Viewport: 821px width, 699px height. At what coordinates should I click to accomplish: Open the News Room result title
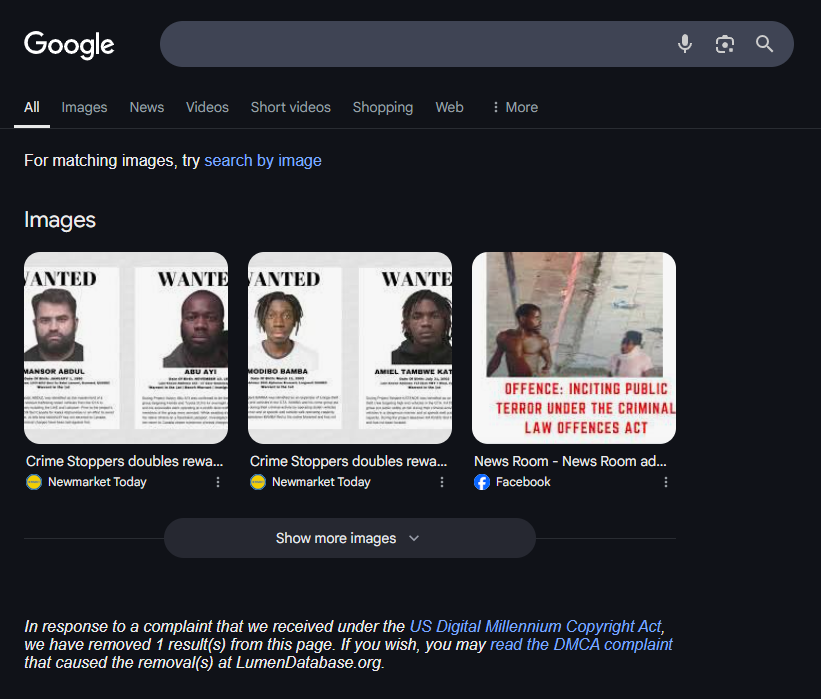[x=570, y=461]
